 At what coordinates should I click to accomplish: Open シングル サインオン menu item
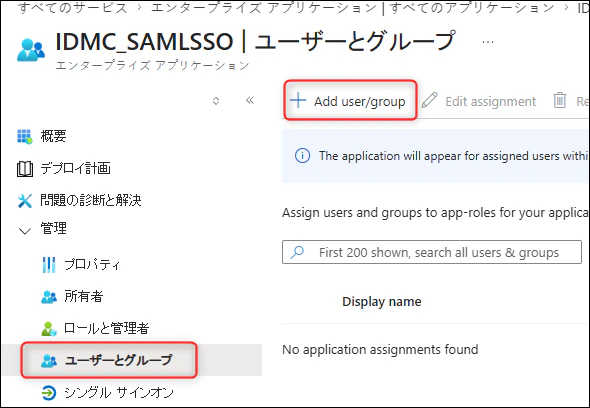point(107,393)
